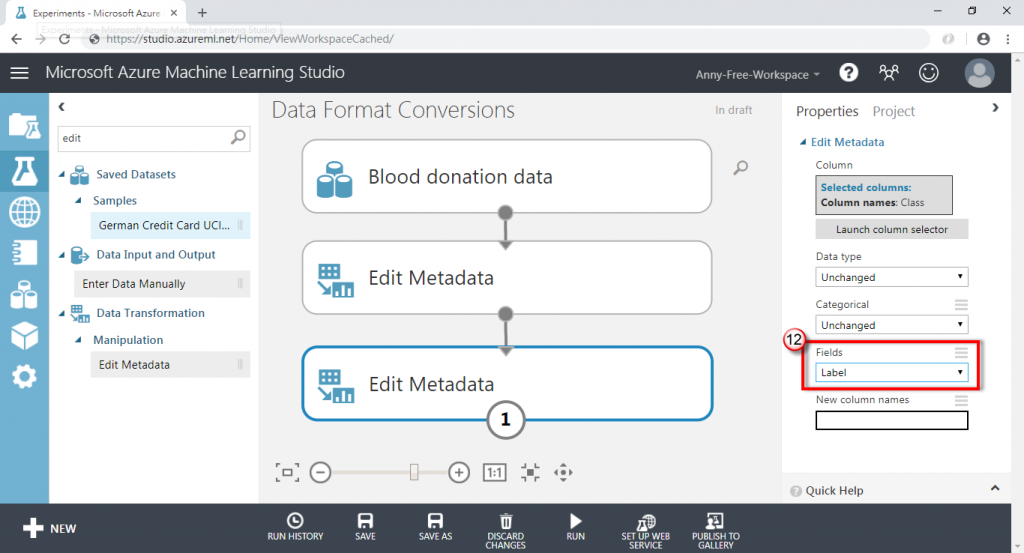Screen dimensions: 1024x553
Task: Click the zoom out minus icon
Action: 320,472
